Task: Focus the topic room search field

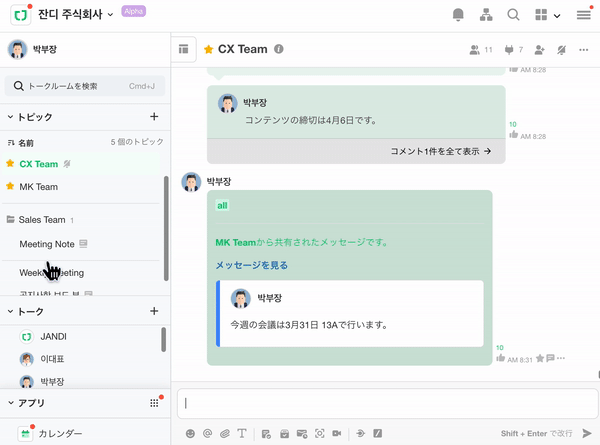Action: pyautogui.click(x=85, y=86)
